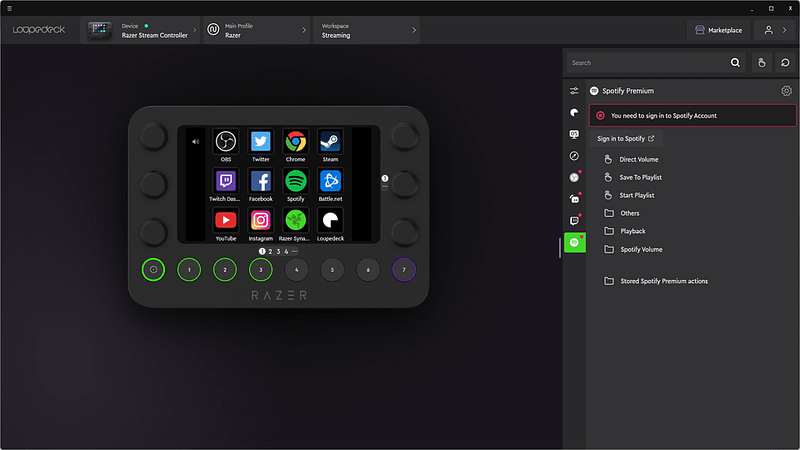The height and width of the screenshot is (450, 800).
Task: Open the monitor OS plugin icon in sidebar
Action: click(574, 134)
